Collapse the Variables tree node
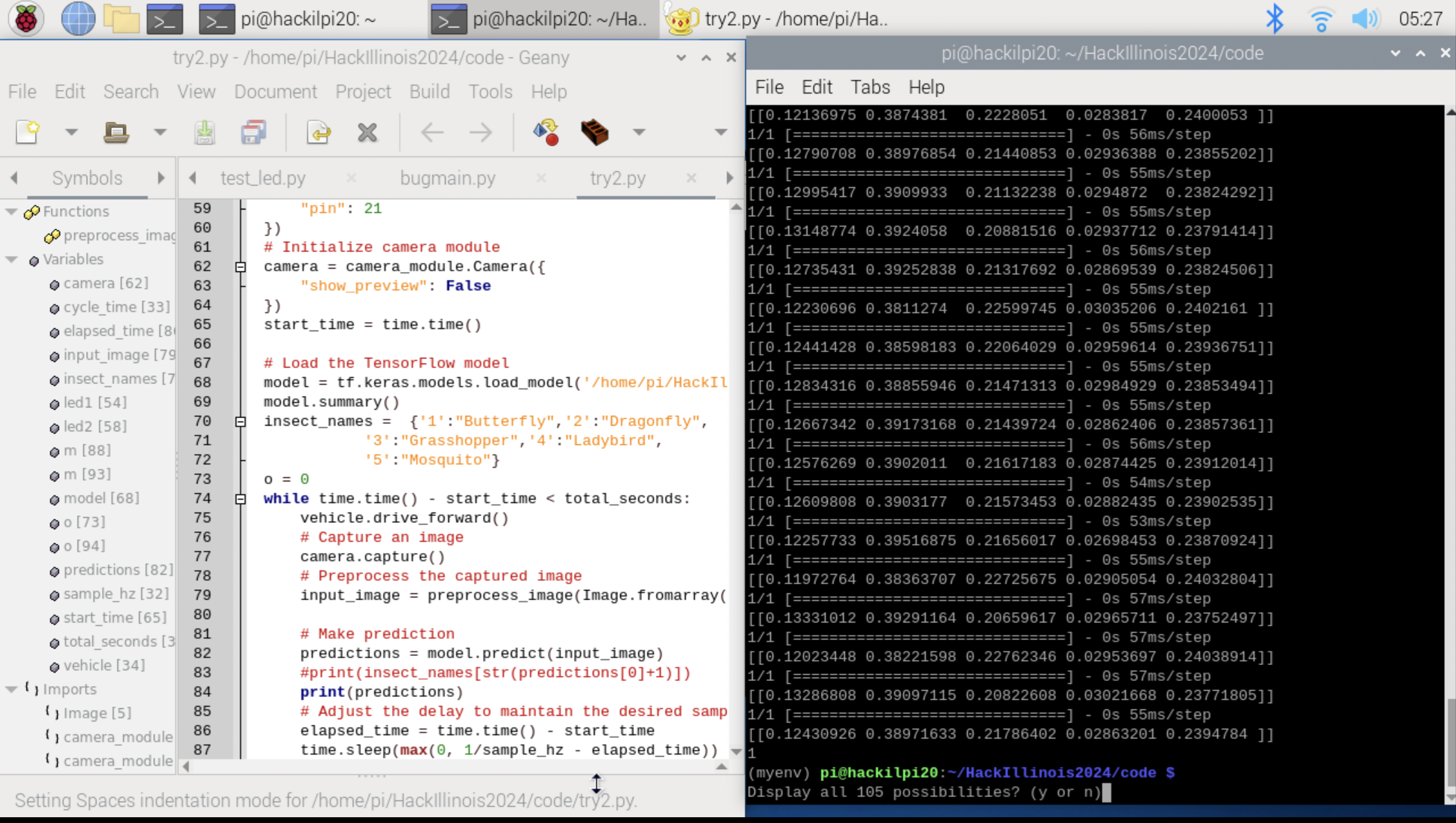Viewport: 1456px width, 823px height. (x=11, y=259)
